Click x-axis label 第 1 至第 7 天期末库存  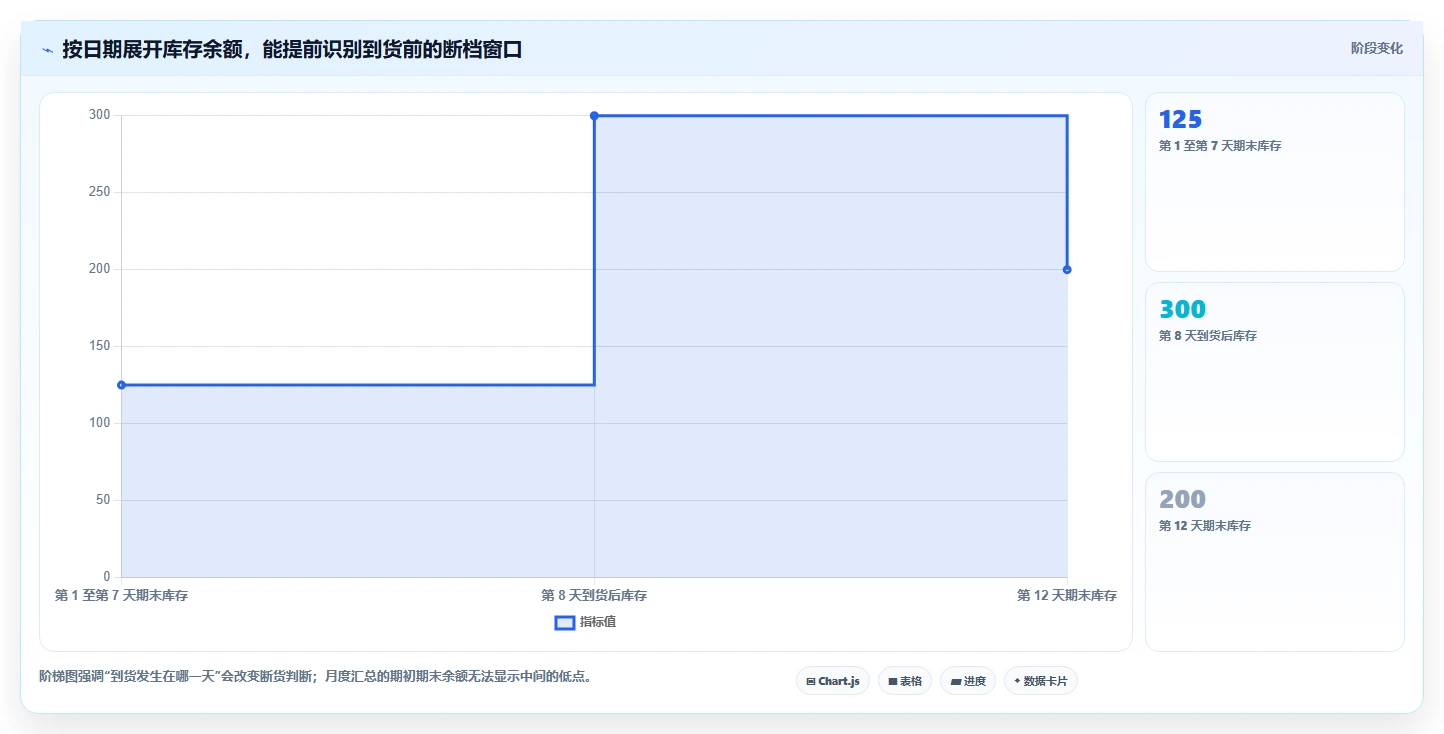[121, 596]
